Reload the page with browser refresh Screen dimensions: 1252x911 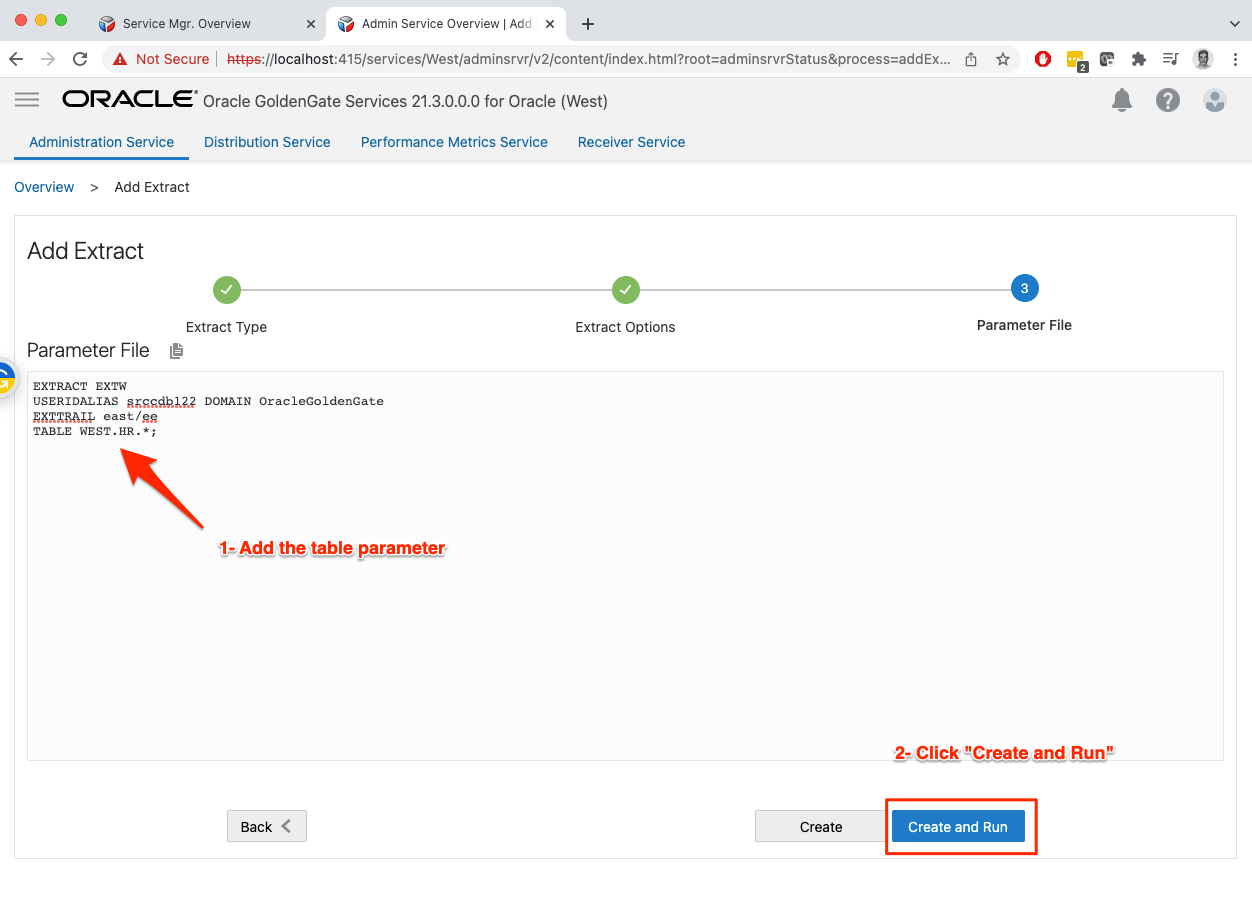coord(80,59)
